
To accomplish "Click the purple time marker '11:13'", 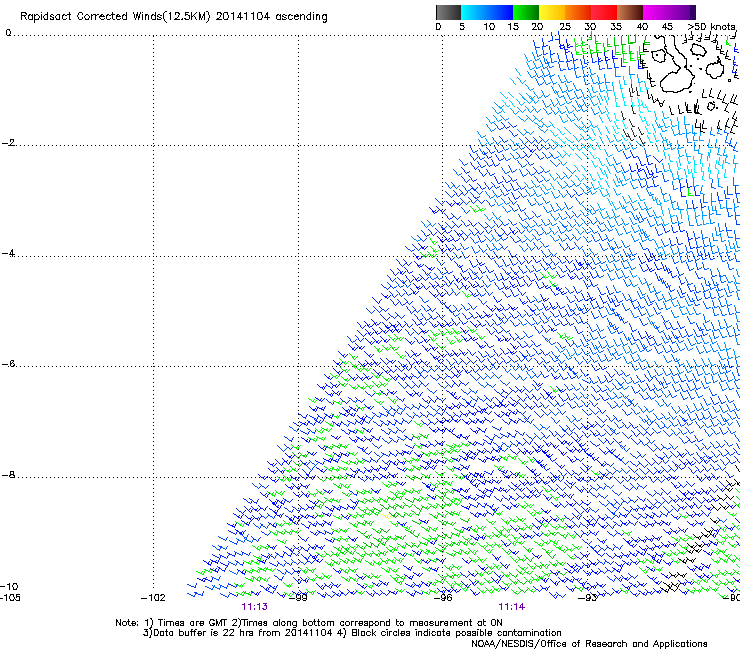I will coord(254,607).
